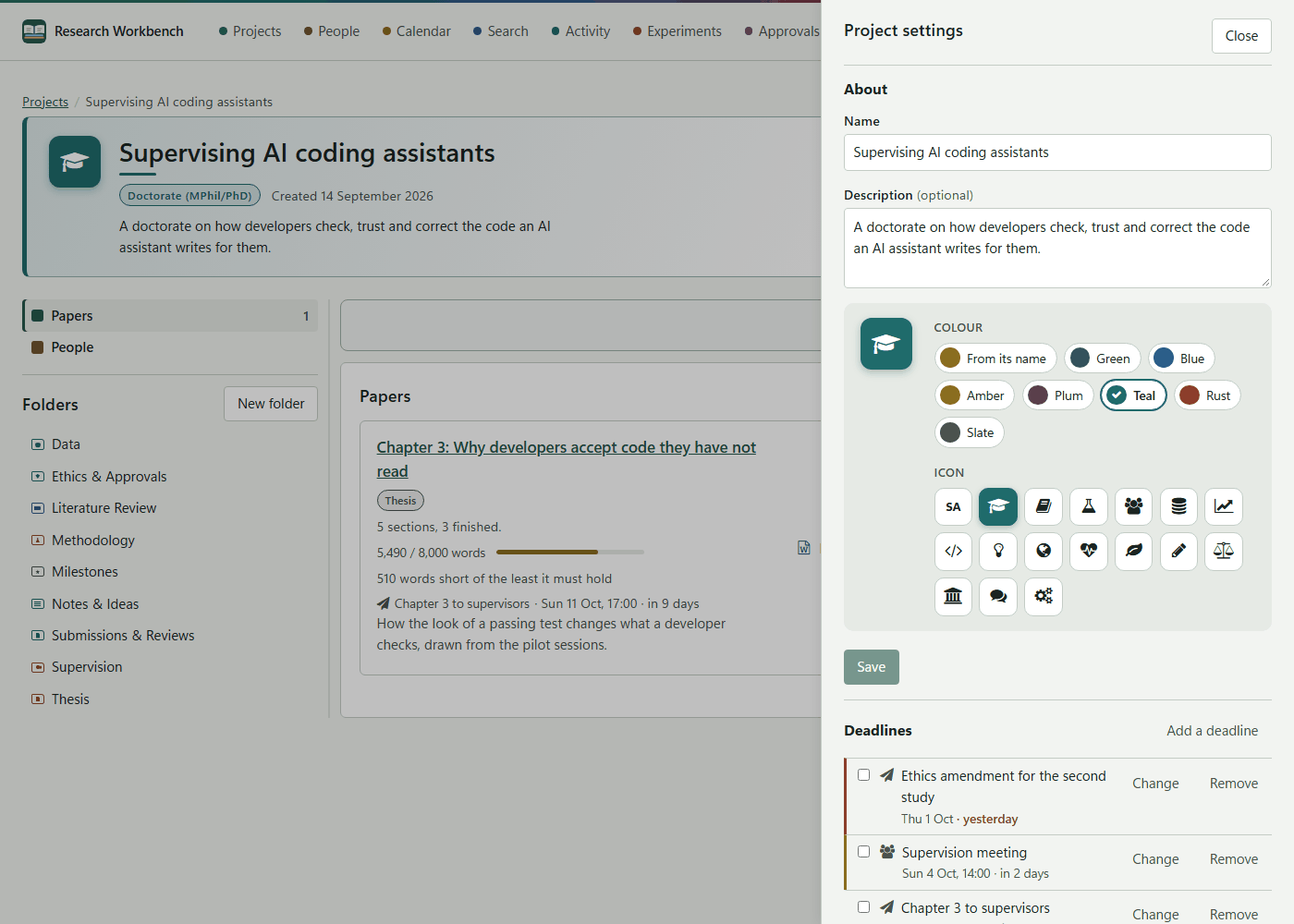Choose the Plum colour swatch
Image resolution: width=1294 pixels, height=924 pixels.
pyautogui.click(x=1058, y=395)
